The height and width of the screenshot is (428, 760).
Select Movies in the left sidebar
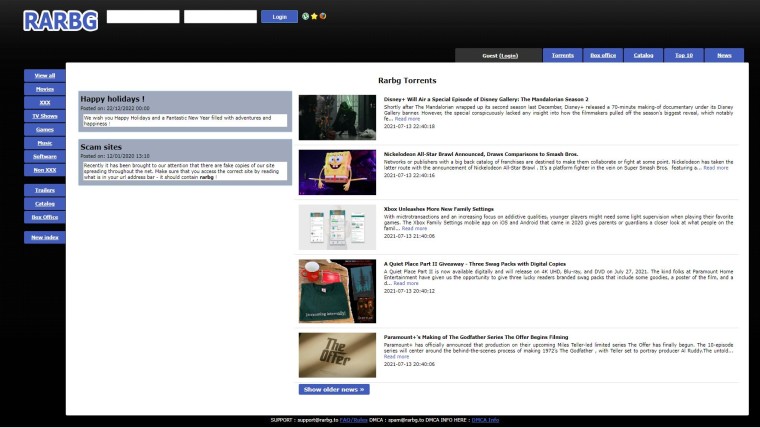click(x=45, y=89)
